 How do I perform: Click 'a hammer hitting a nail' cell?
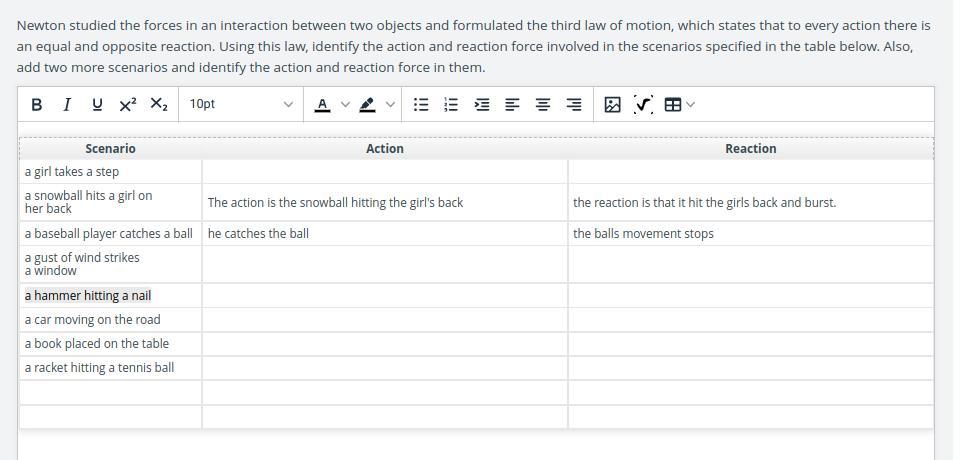pyautogui.click(x=110, y=295)
